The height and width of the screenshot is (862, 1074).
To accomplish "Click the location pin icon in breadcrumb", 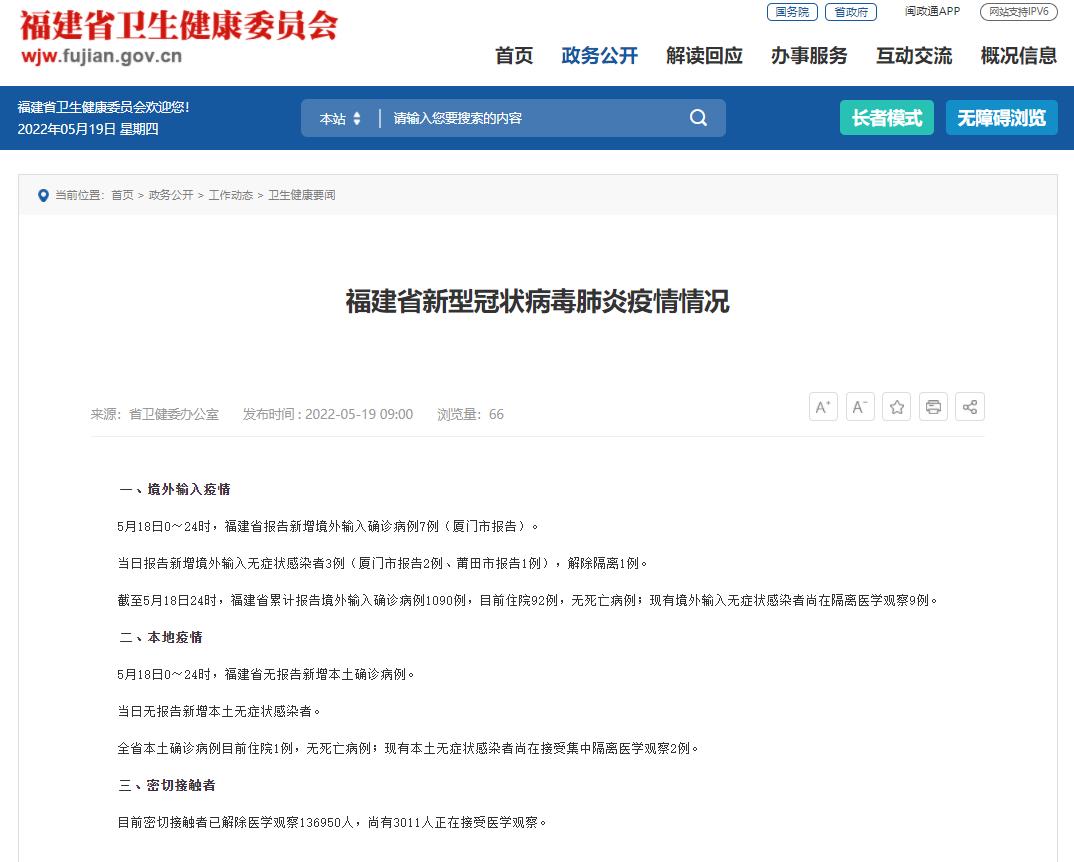I will click(43, 195).
